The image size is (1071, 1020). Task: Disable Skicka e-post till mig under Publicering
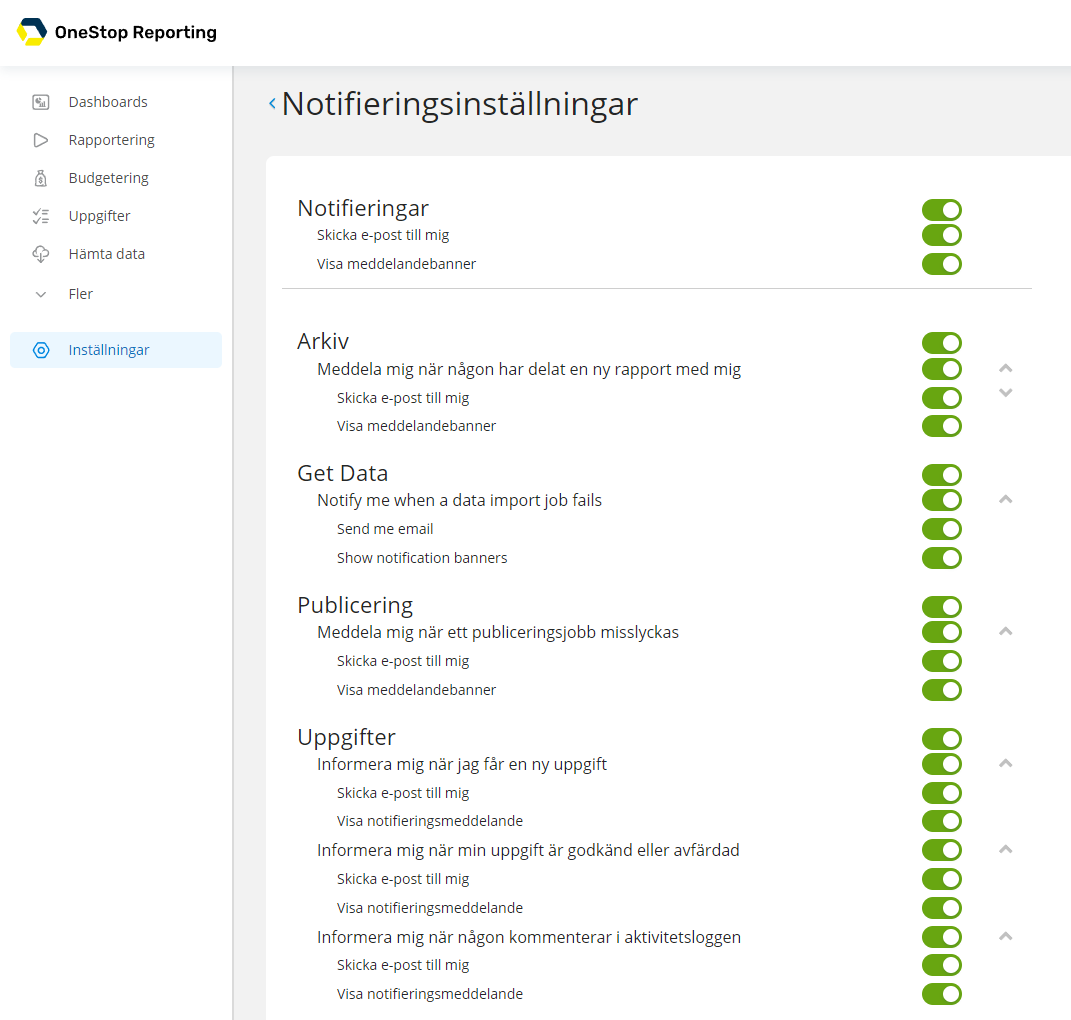pos(941,660)
